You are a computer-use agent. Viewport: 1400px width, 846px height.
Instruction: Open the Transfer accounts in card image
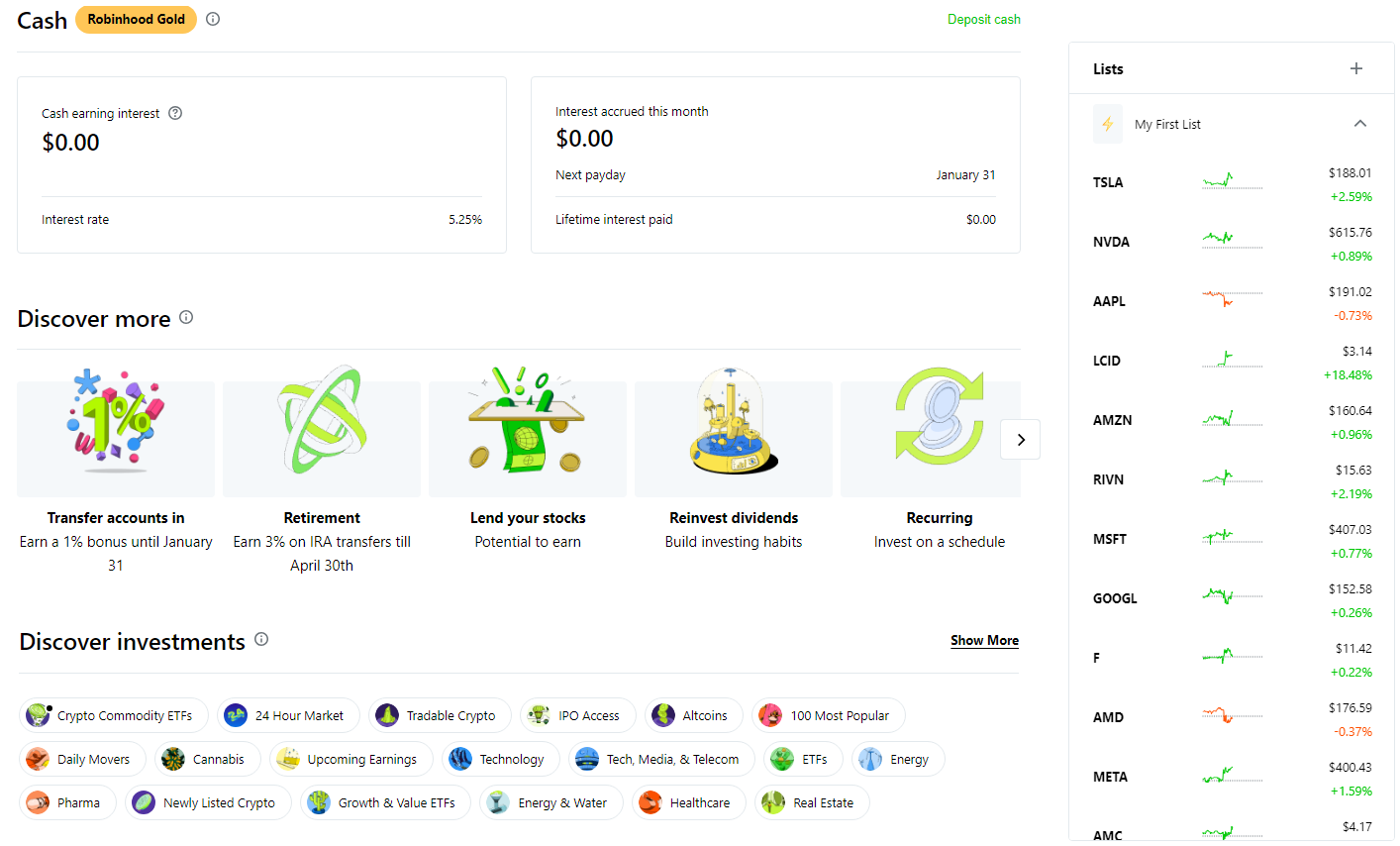click(x=116, y=432)
